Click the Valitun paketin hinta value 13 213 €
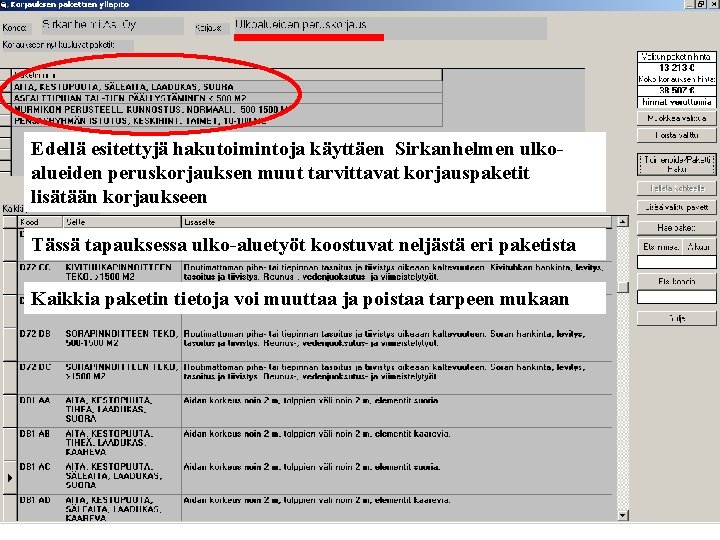The image size is (720, 540). pyautogui.click(x=676, y=68)
